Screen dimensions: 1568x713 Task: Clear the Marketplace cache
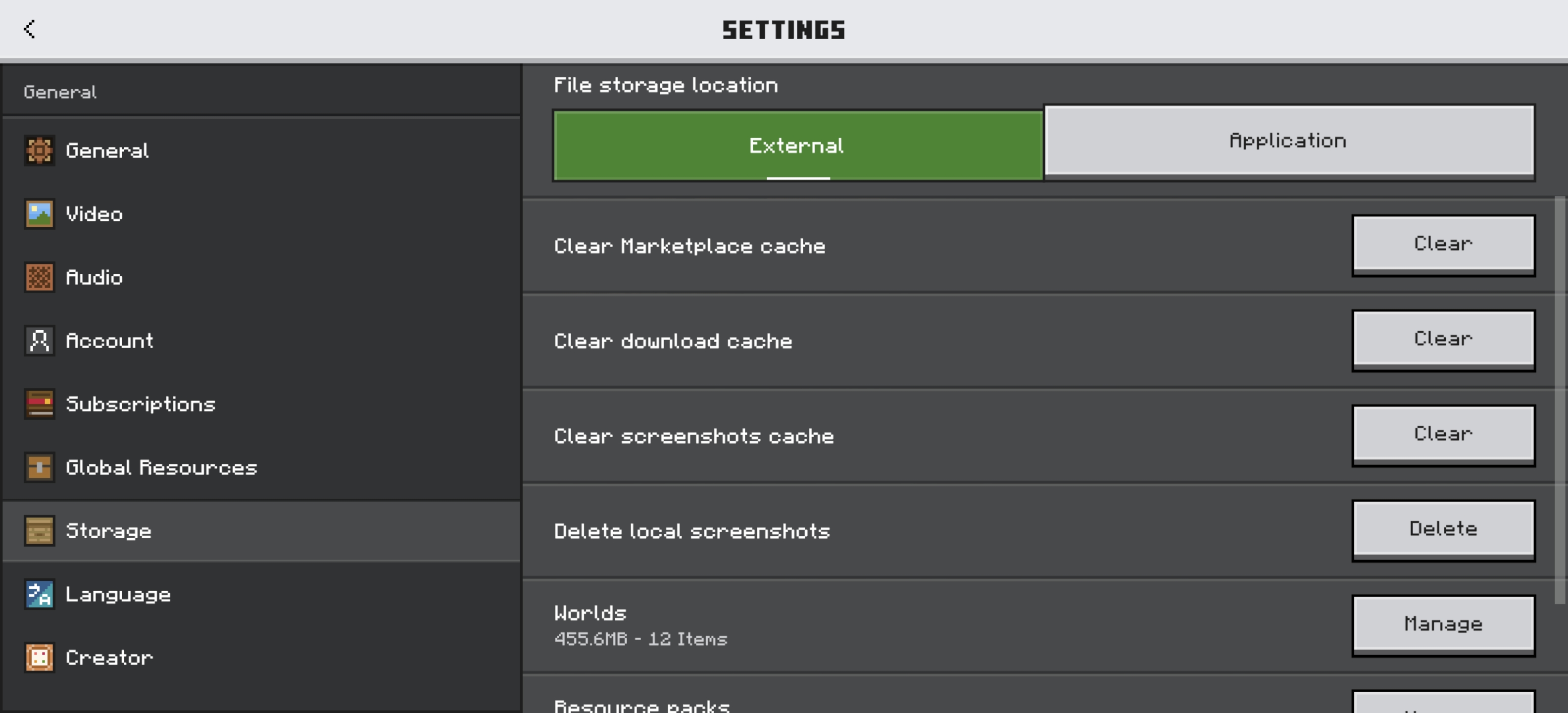(x=1443, y=245)
